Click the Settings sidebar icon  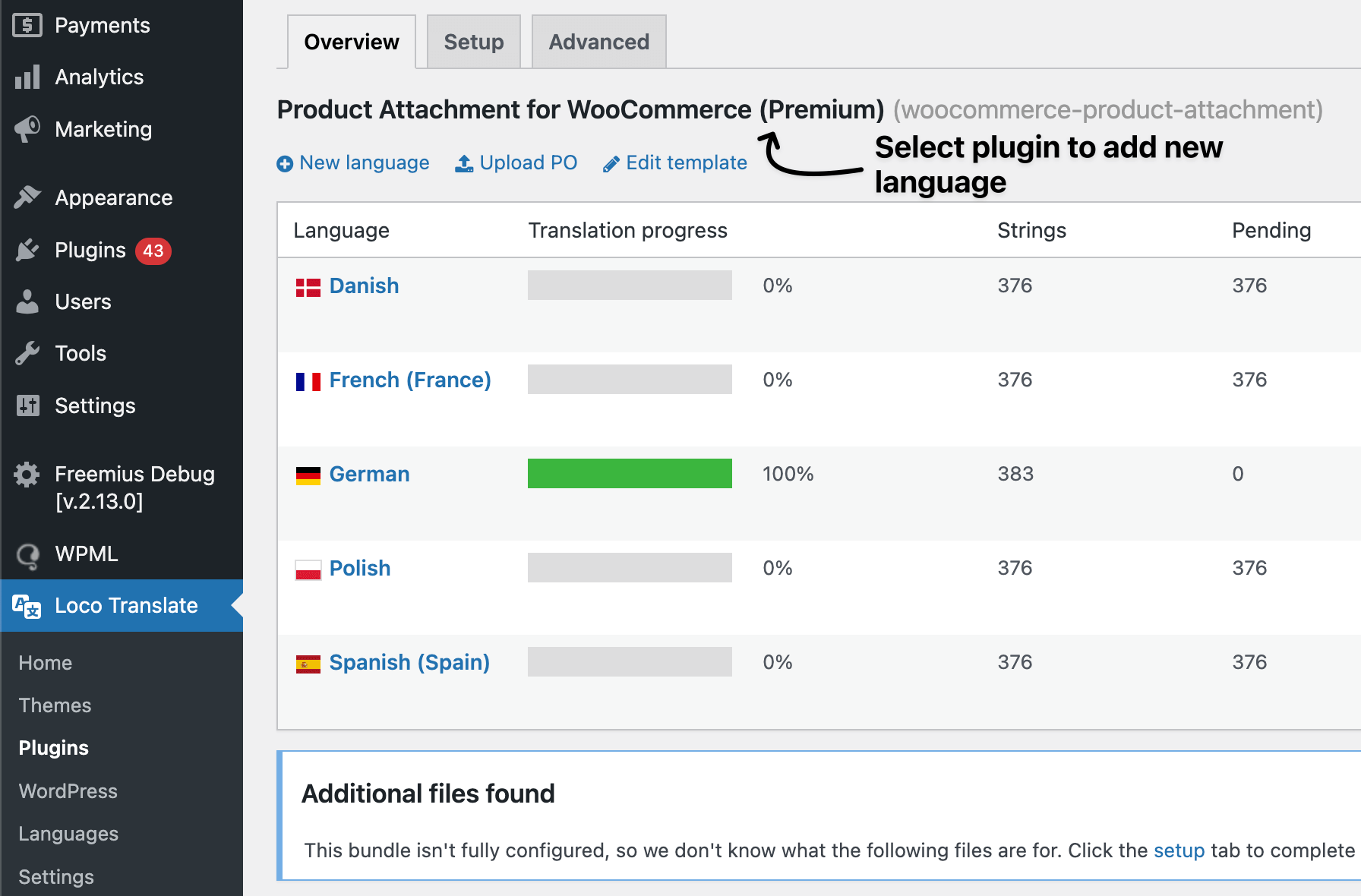point(27,405)
